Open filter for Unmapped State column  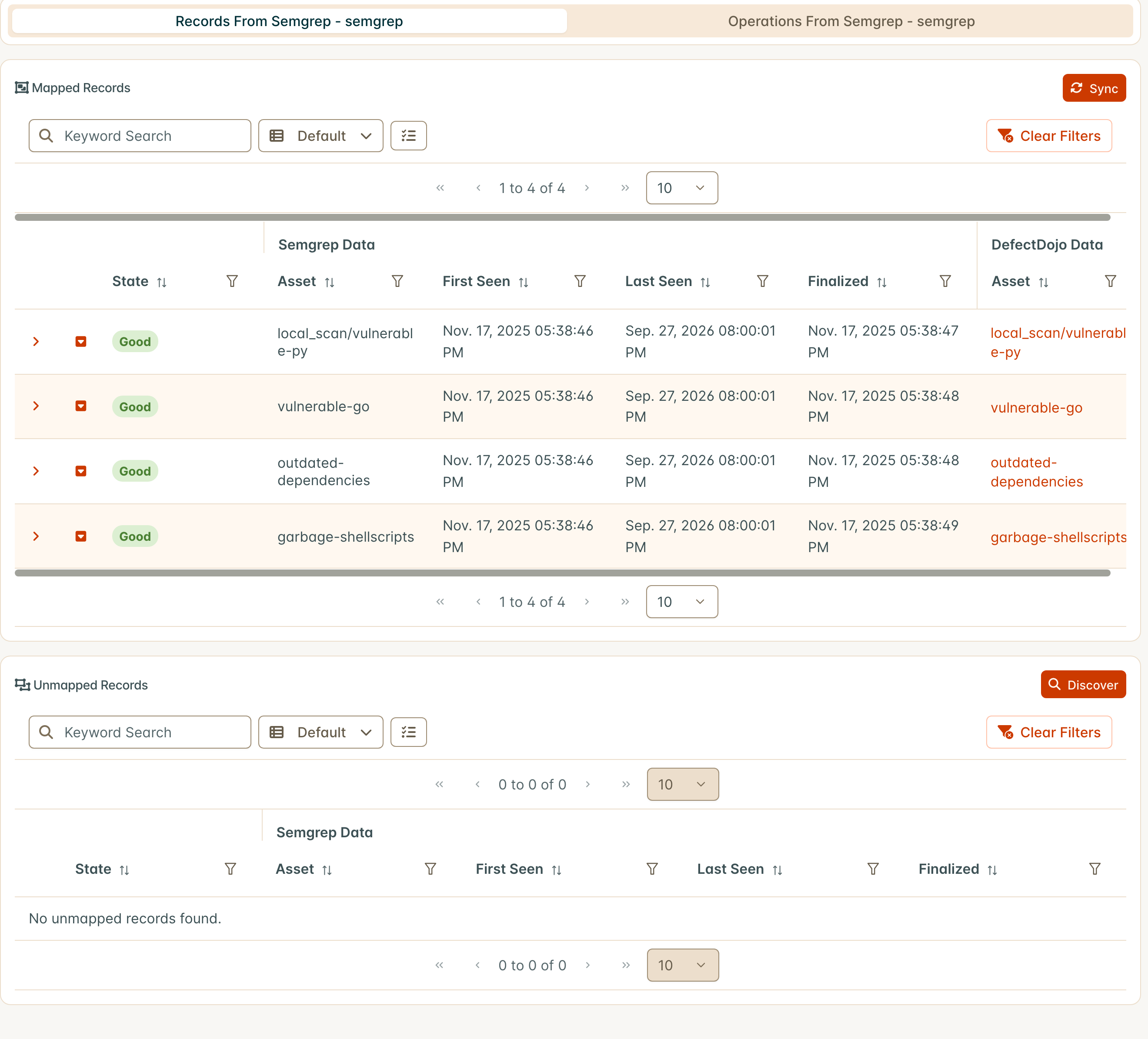coord(230,869)
